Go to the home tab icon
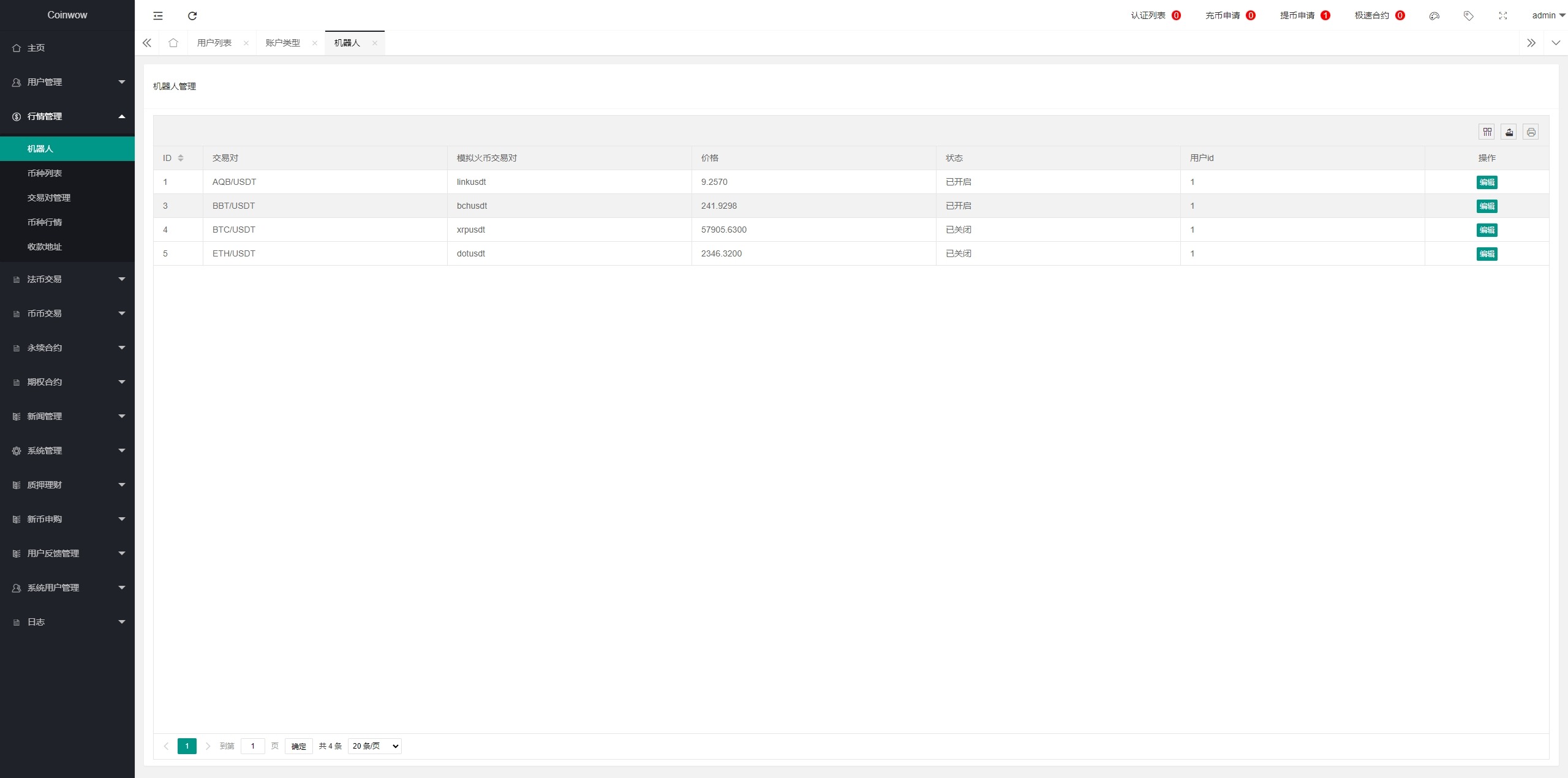The image size is (1568, 778). [x=173, y=43]
